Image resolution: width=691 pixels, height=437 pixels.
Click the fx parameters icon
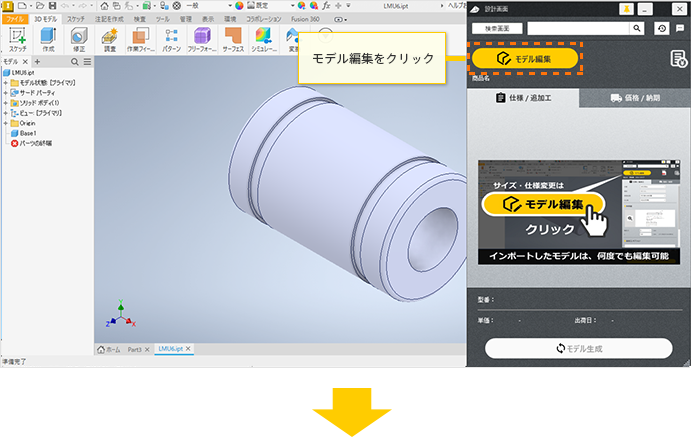pyautogui.click(x=326, y=6)
